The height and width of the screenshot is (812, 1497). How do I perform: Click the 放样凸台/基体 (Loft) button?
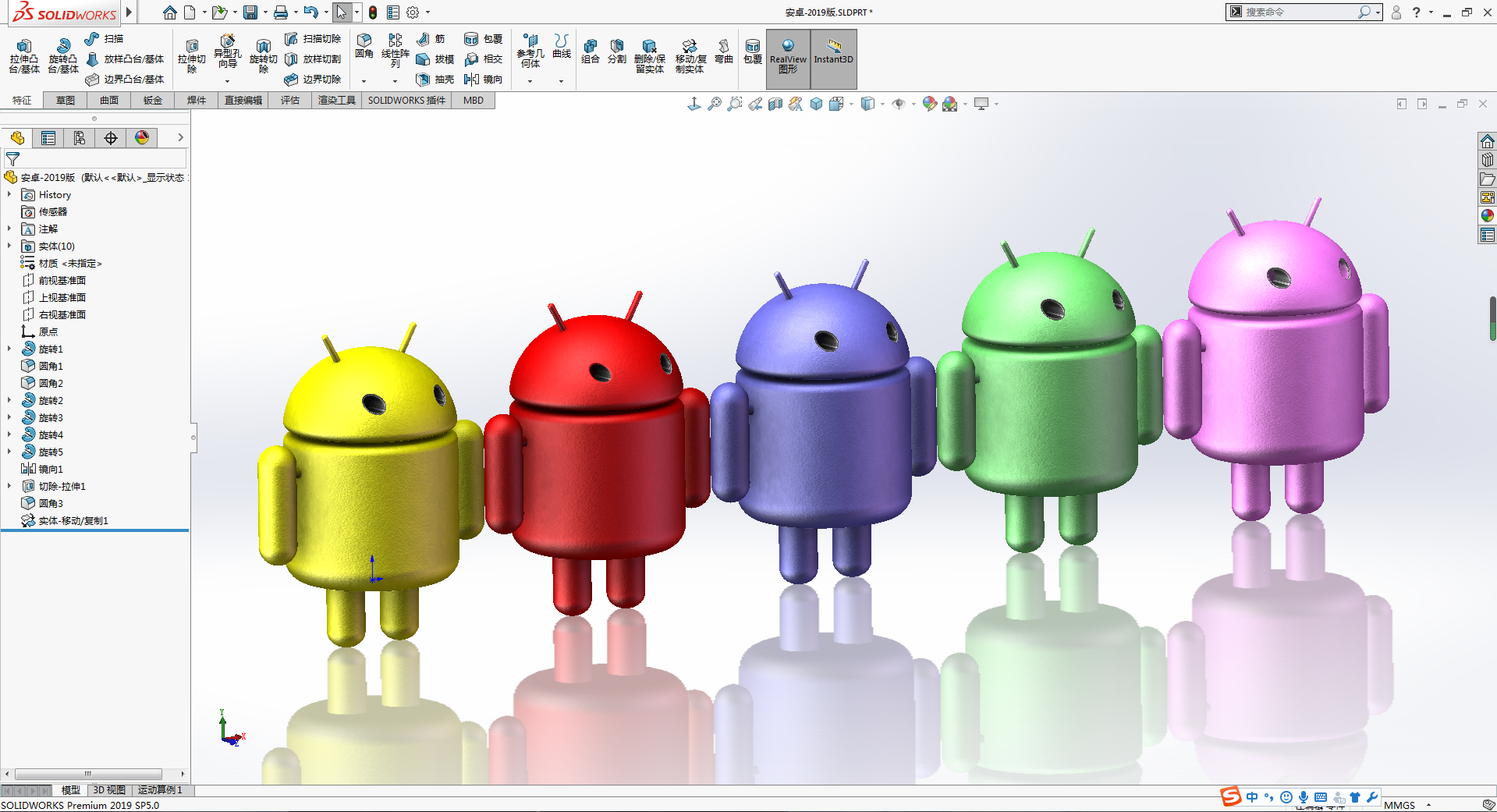pos(125,59)
